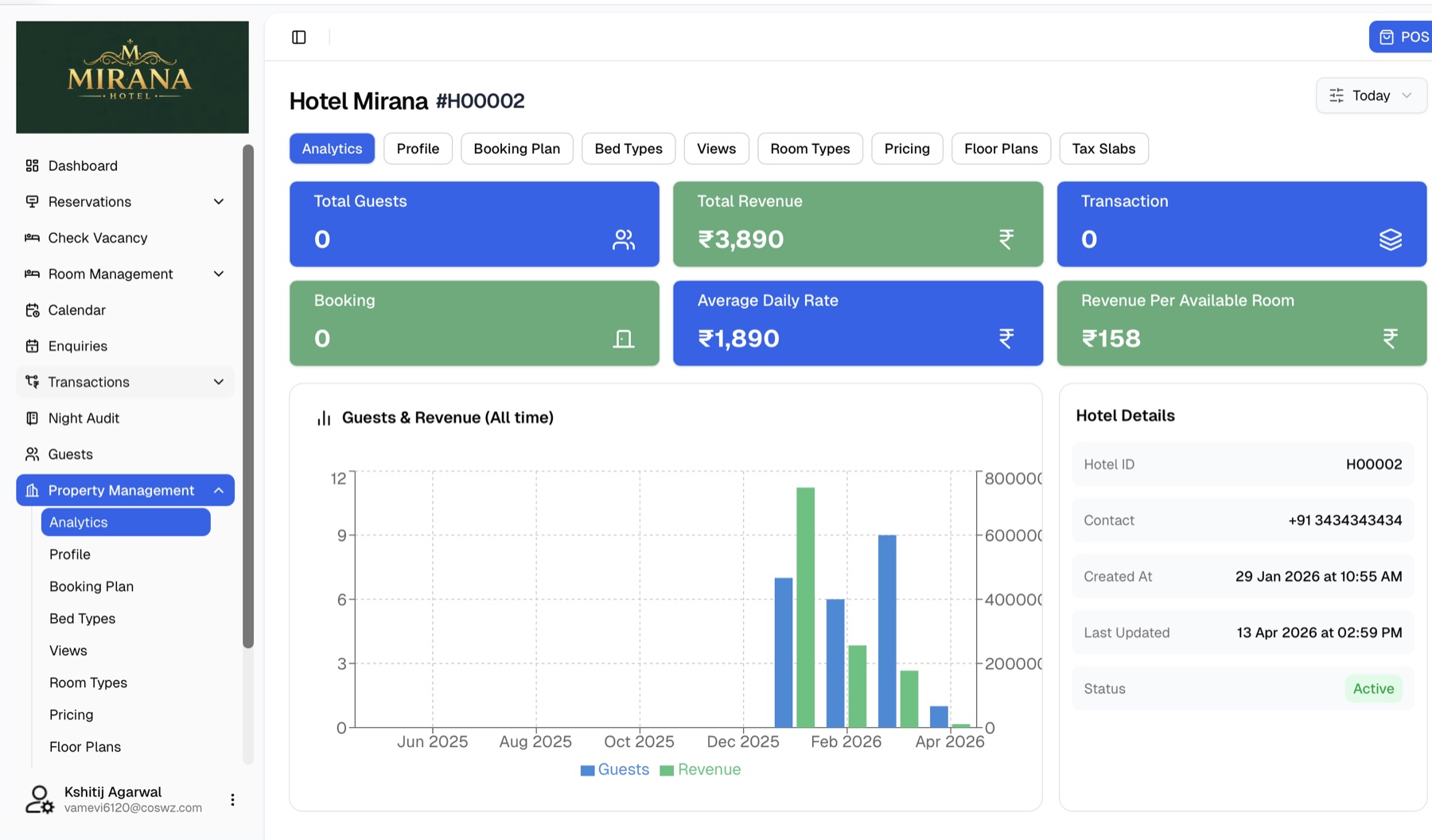1432x840 pixels.
Task: Open the Tax Slabs tab
Action: click(x=1103, y=149)
